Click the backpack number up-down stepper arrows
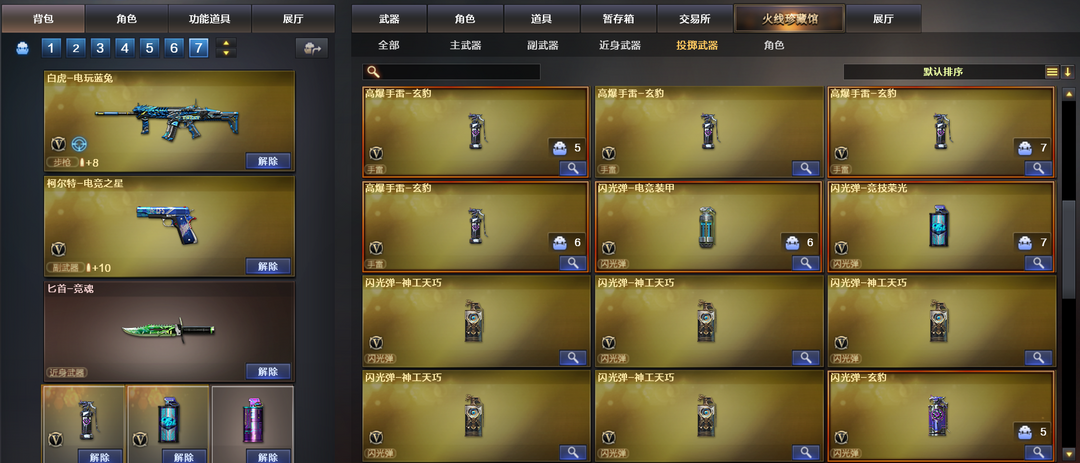This screenshot has height=463, width=1080. (x=226, y=48)
